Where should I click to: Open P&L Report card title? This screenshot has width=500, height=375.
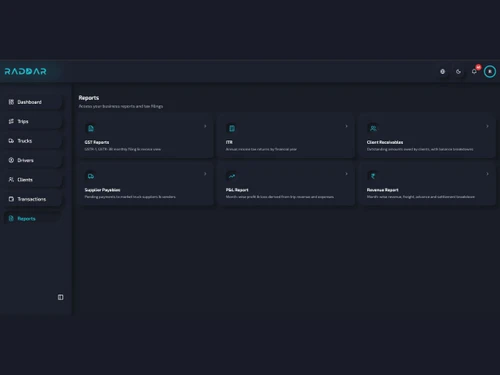tap(237, 190)
